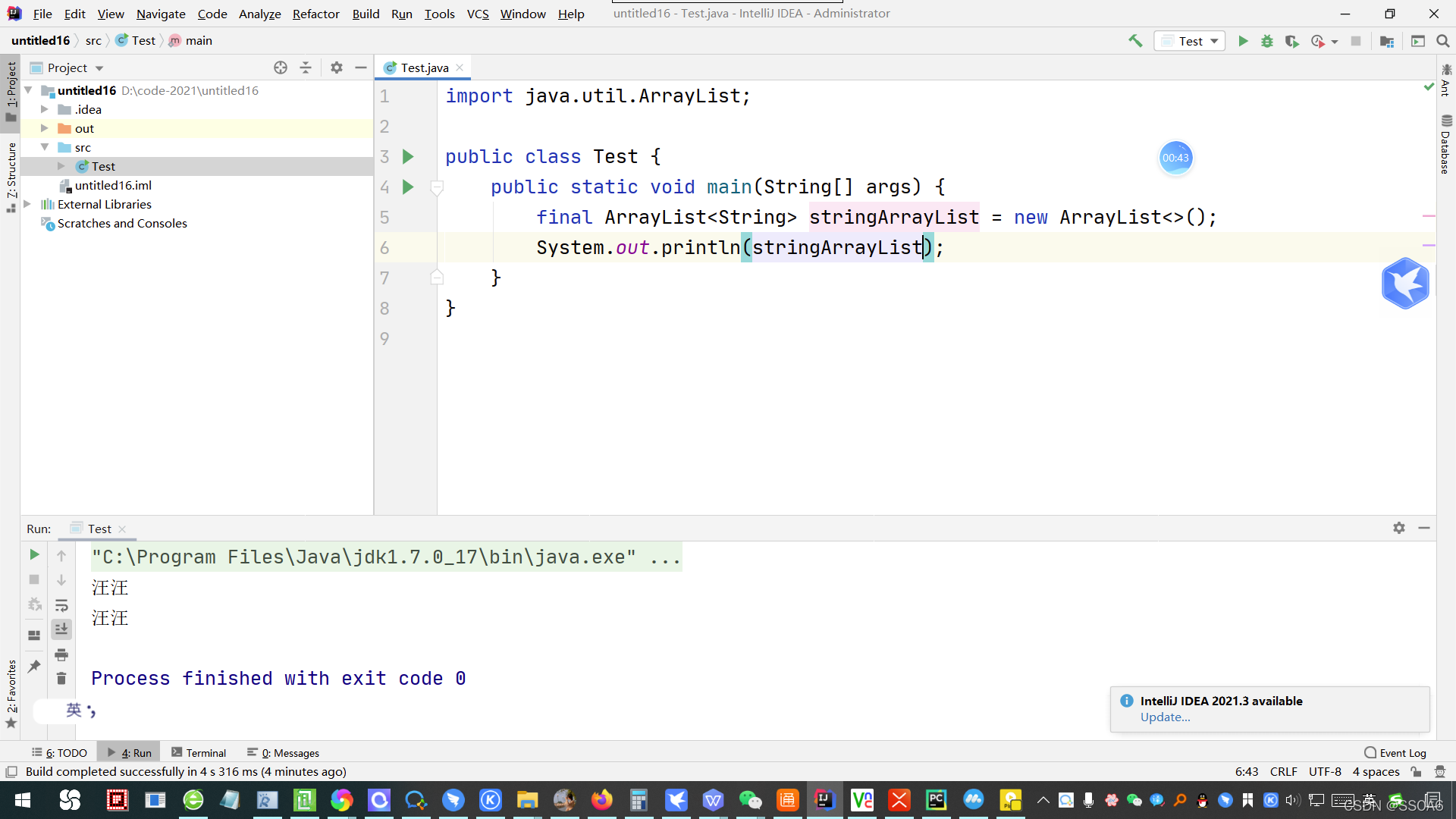Open Firefox from the taskbar
Viewport: 1456px width, 819px height.
(x=601, y=800)
